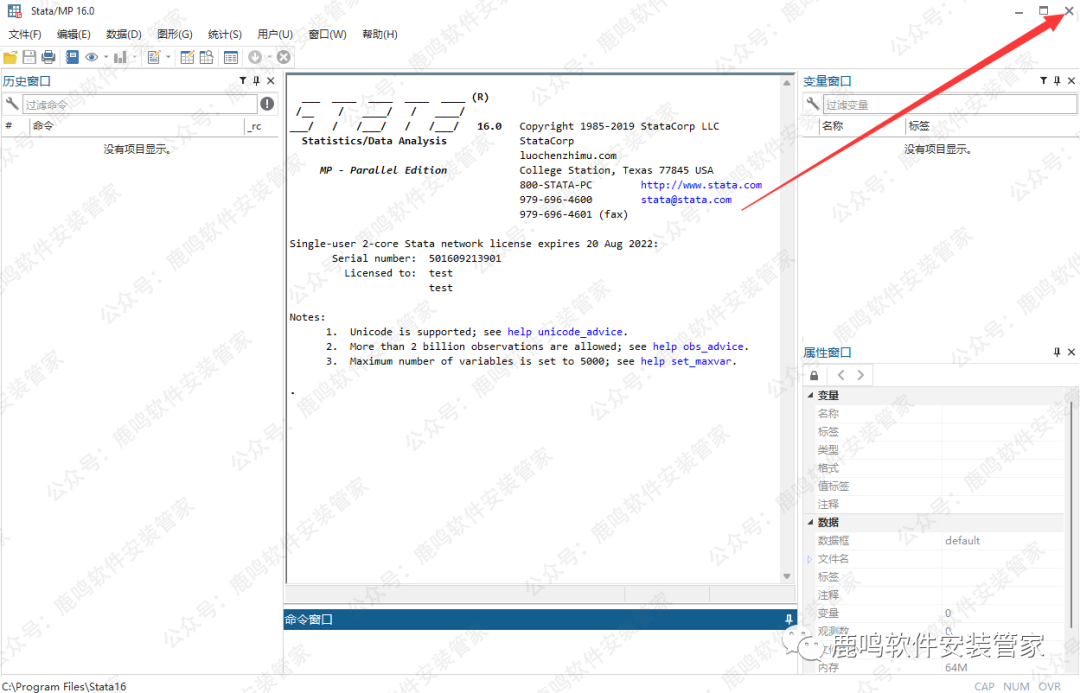Collapse the 变量 section in properties
Screen dimensions: 1080x693
(x=809, y=396)
